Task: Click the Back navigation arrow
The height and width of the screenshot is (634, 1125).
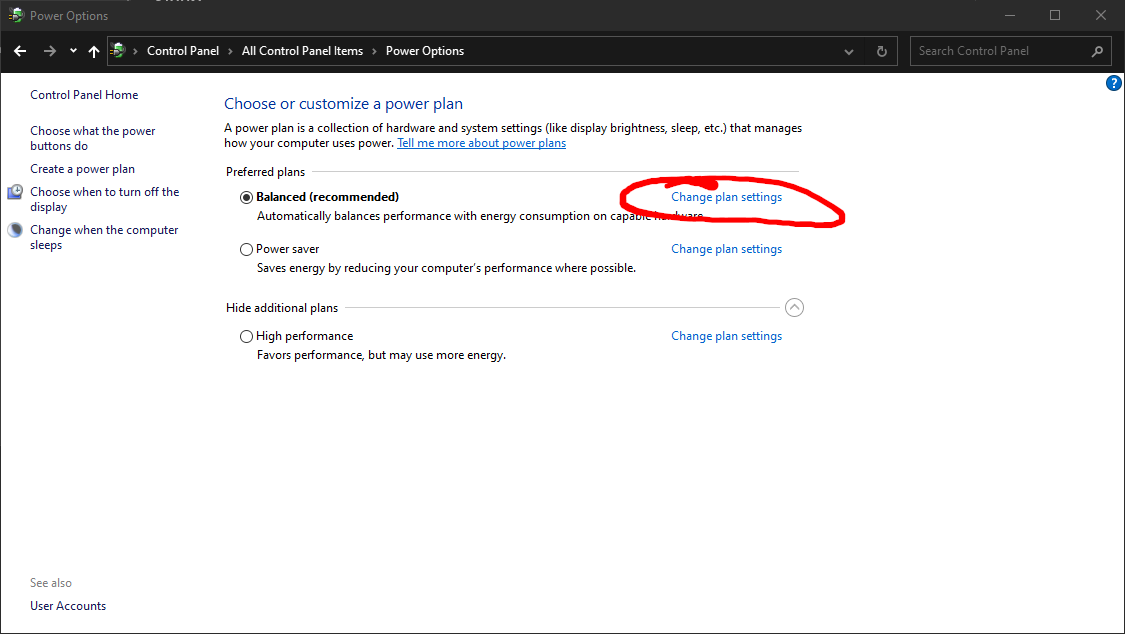Action: point(20,51)
